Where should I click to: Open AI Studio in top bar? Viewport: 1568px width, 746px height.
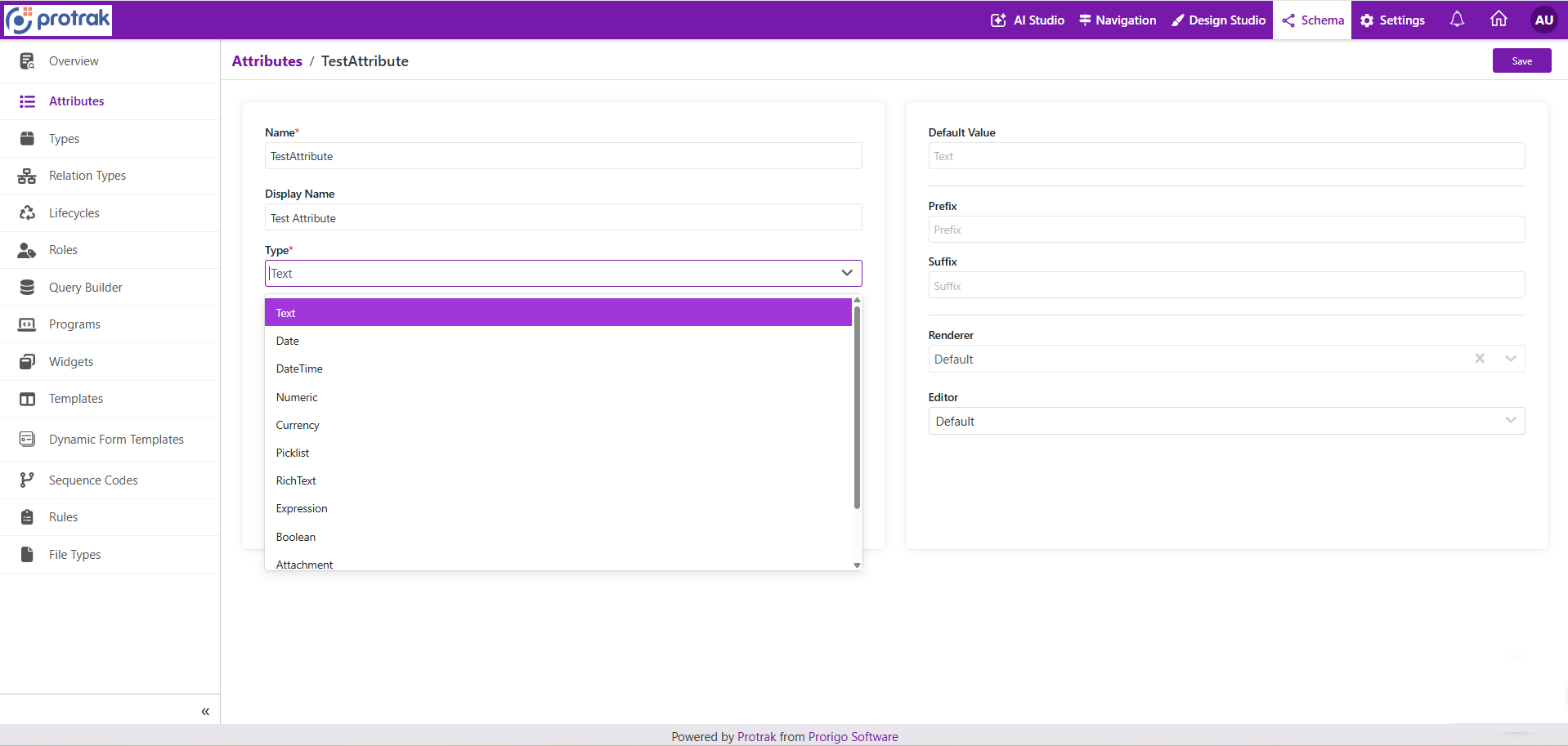pos(1028,20)
